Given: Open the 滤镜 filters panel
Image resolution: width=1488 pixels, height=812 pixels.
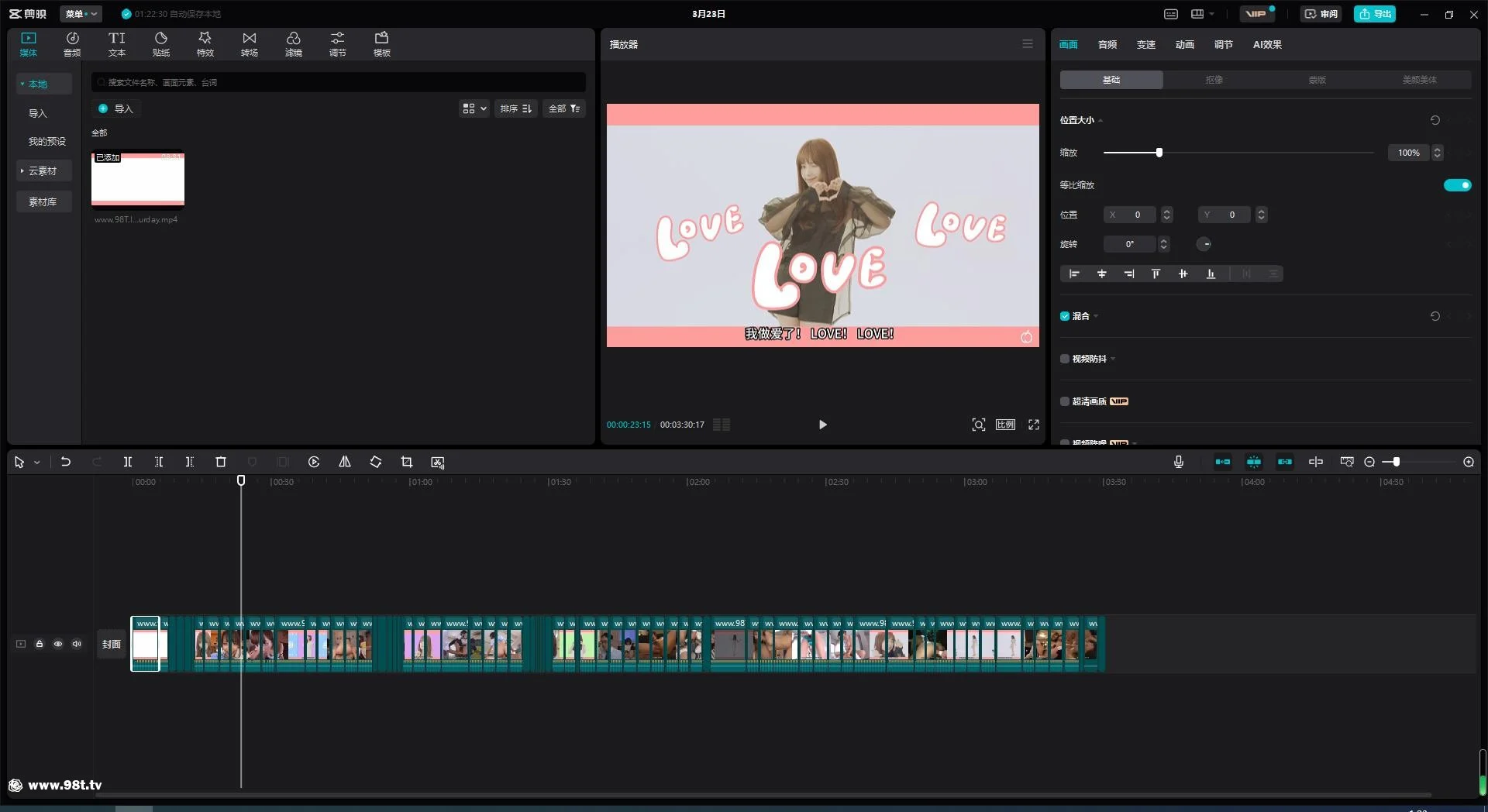Looking at the screenshot, I should pyautogui.click(x=293, y=44).
